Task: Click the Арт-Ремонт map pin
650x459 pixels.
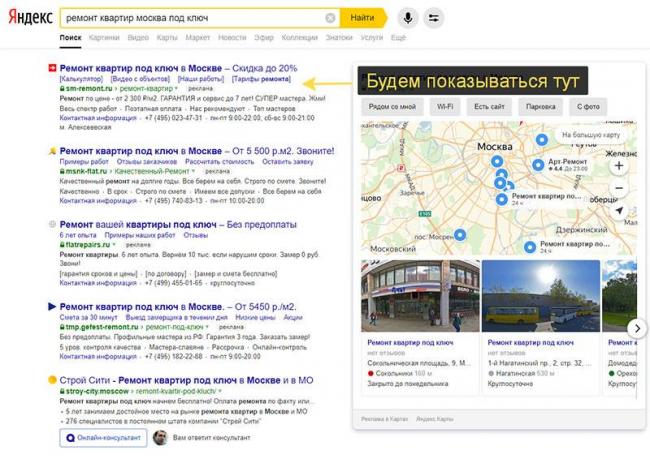Action: click(x=538, y=165)
